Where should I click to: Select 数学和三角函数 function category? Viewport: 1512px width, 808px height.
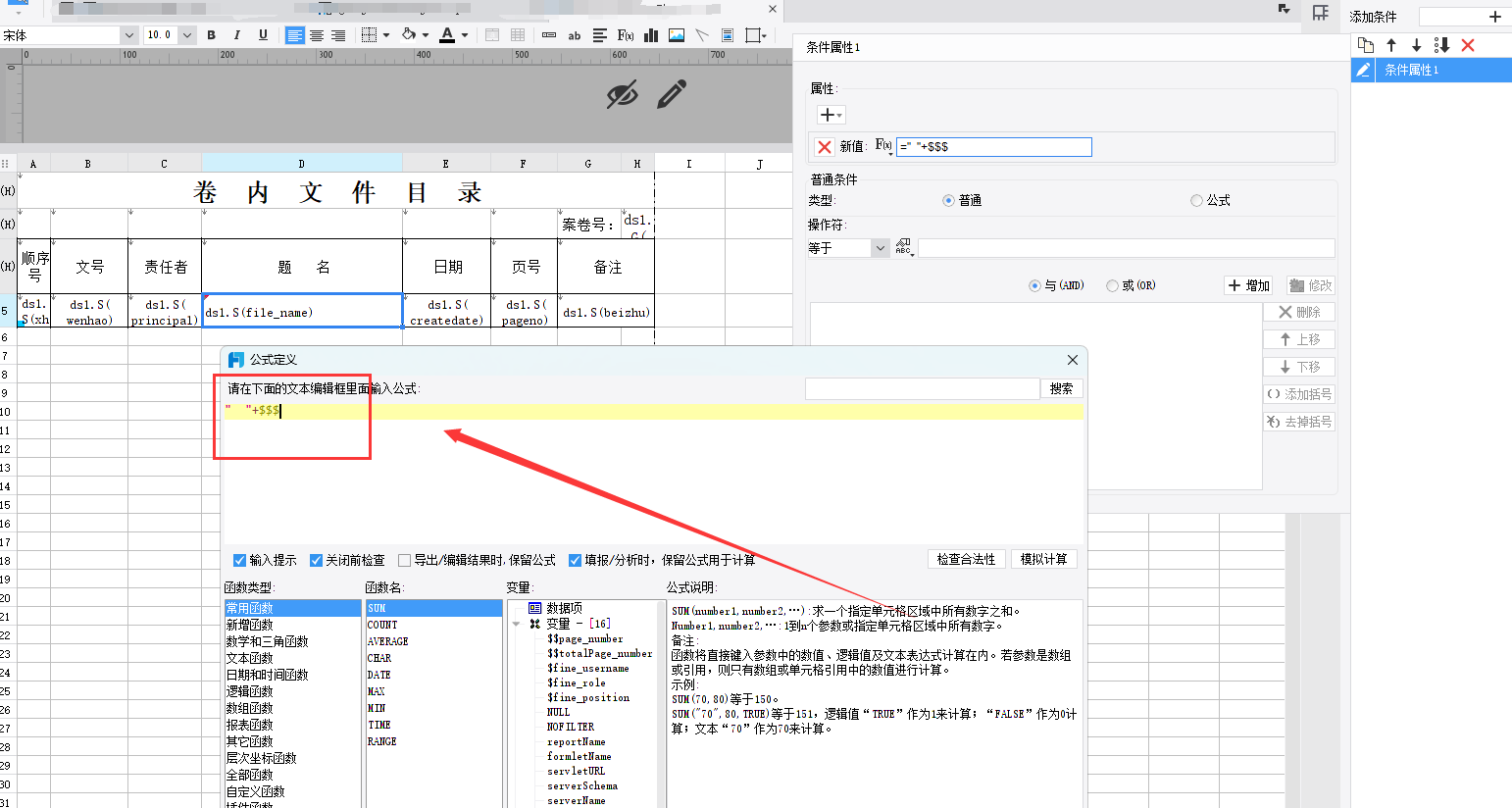click(x=293, y=642)
